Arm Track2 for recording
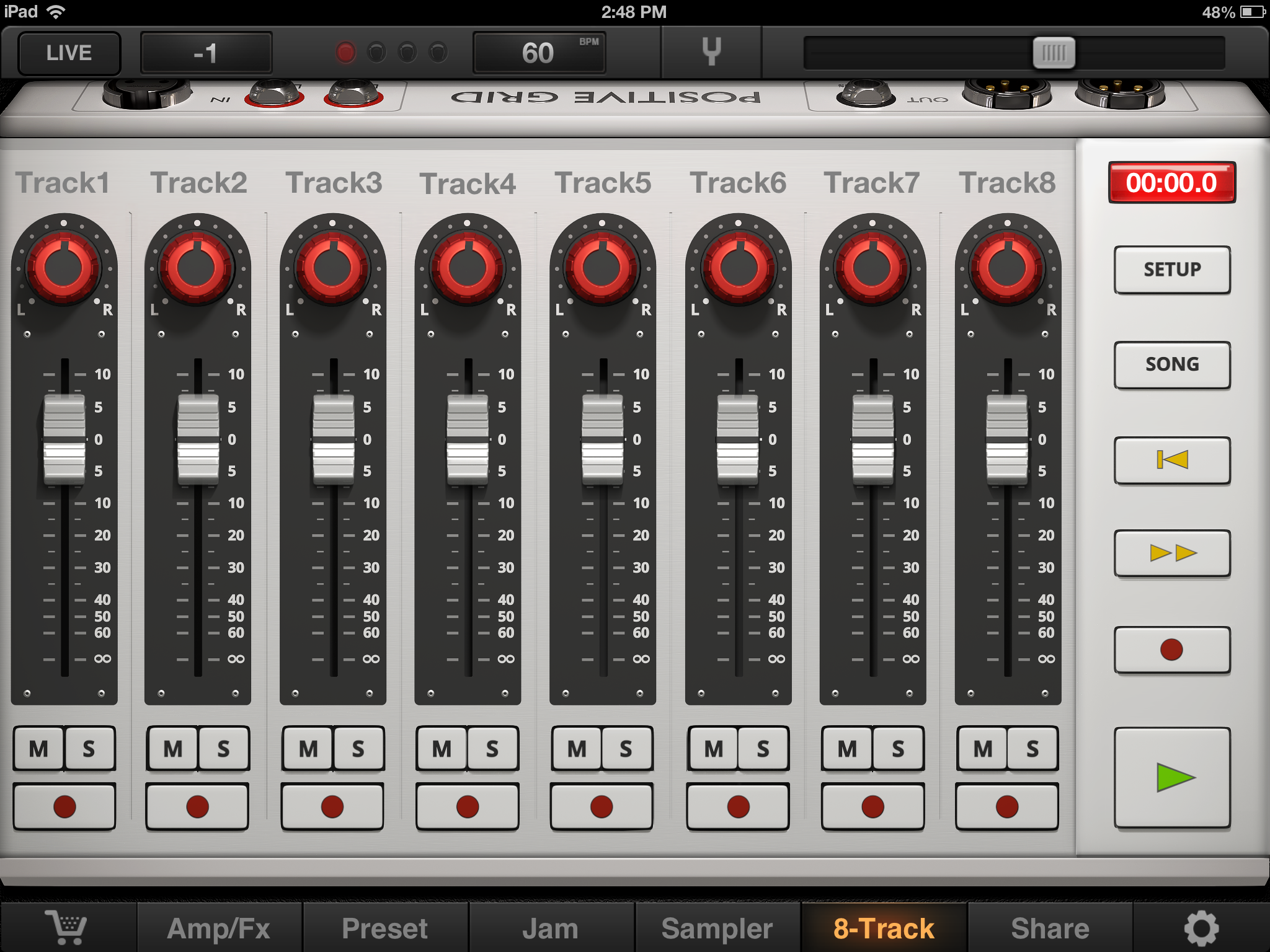1270x952 pixels. (197, 807)
